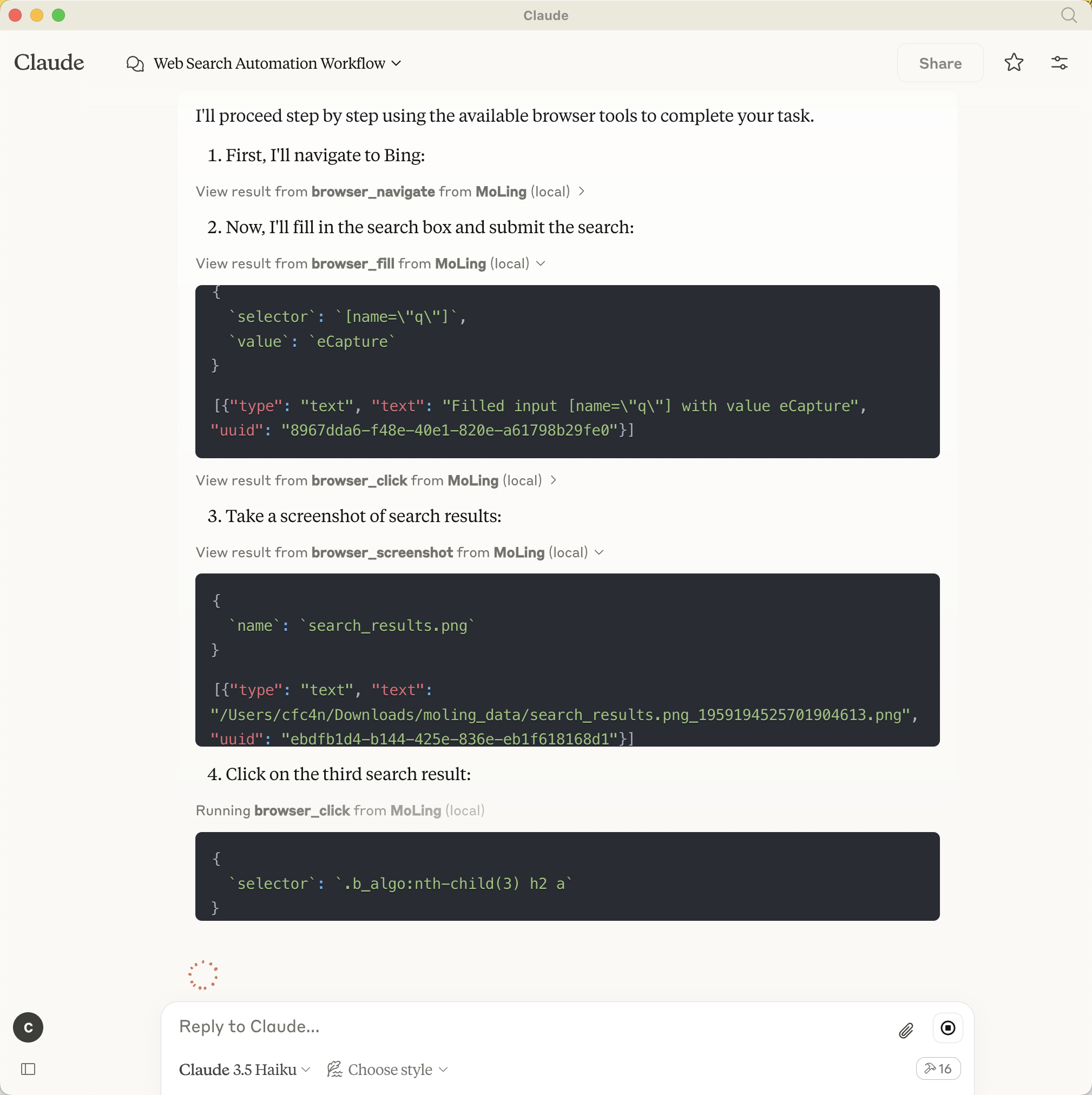Star this conversation
Image resolution: width=1092 pixels, height=1095 pixels.
tap(1013, 63)
